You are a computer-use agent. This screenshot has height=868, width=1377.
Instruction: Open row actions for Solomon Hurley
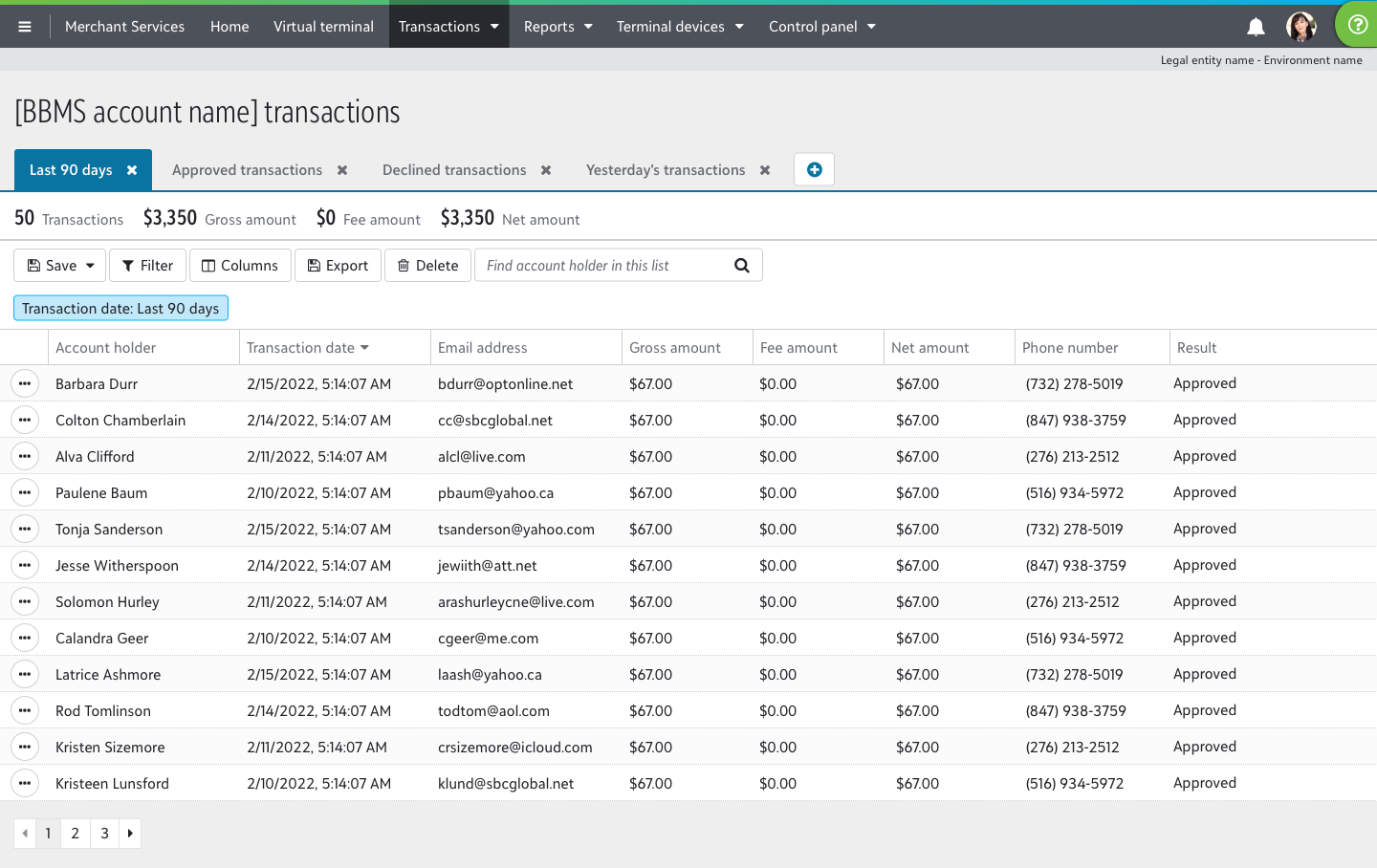(25, 601)
